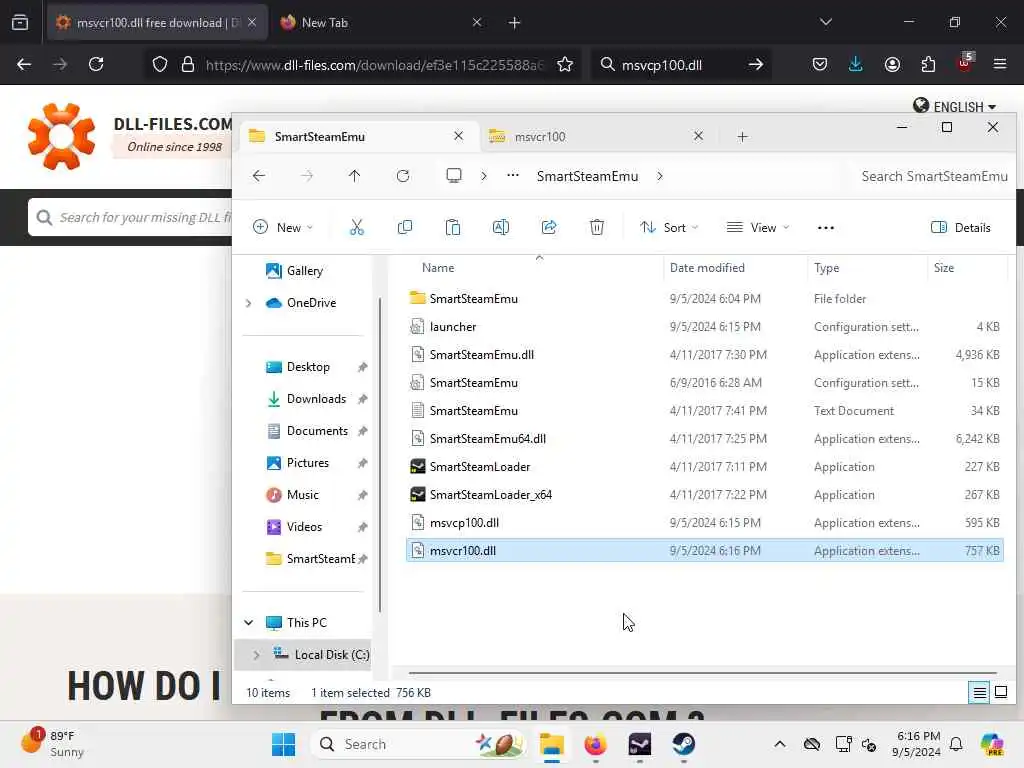Open the See more ellipsis in Explorer toolbar

(826, 228)
